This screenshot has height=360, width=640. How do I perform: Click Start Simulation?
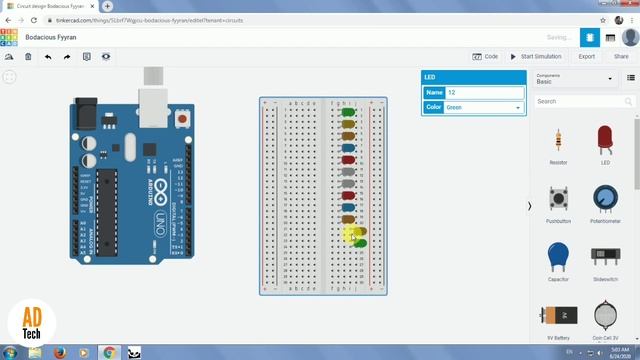[x=536, y=56]
